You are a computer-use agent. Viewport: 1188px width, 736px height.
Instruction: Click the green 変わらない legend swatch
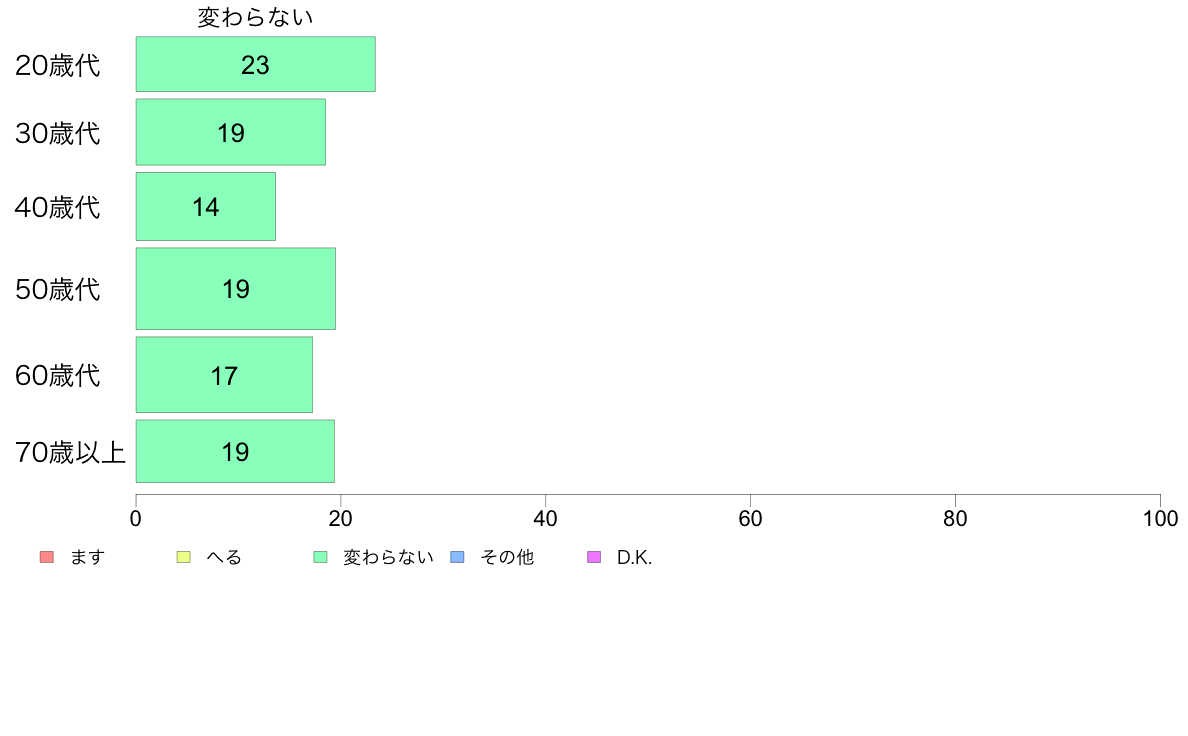click(320, 557)
